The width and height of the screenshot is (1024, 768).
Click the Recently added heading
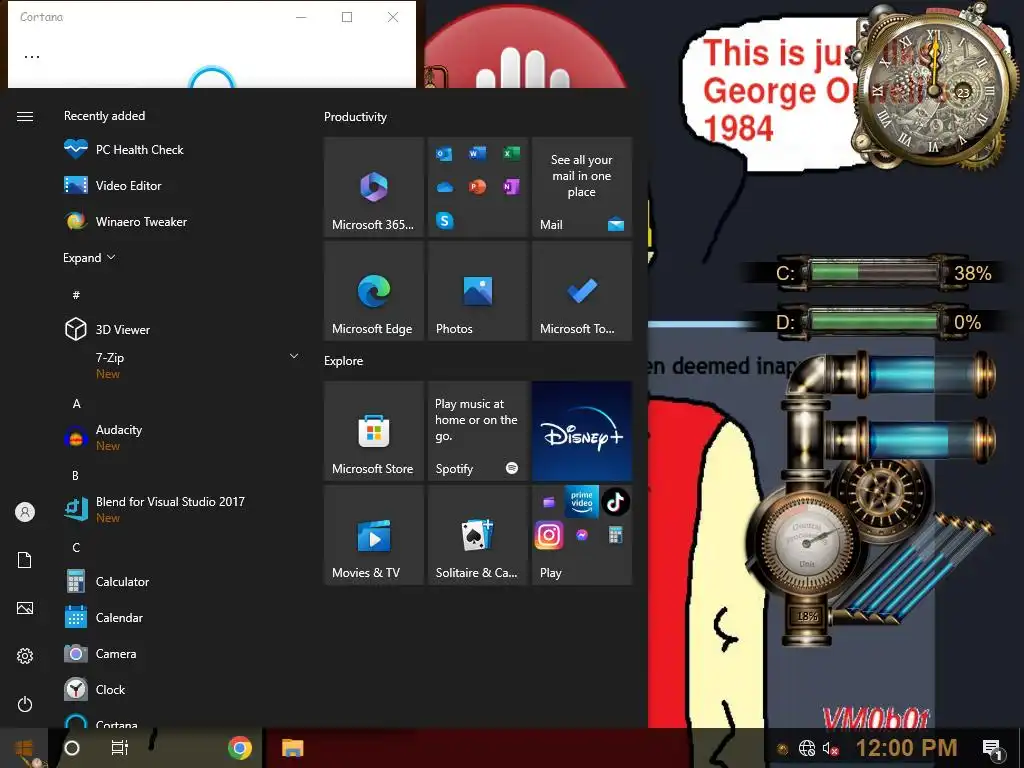tap(104, 116)
